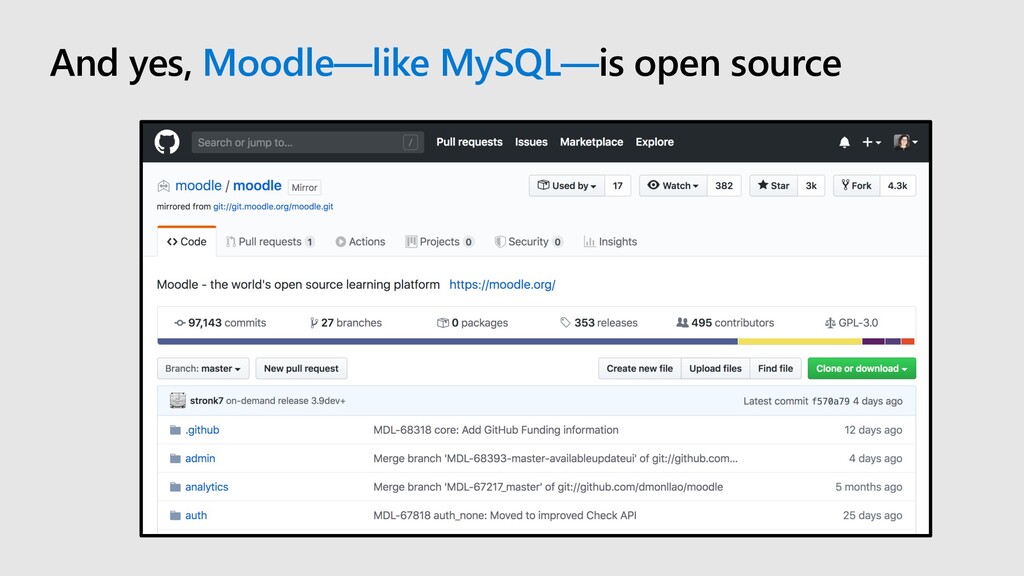Viewport: 1024px width, 576px height.
Task: Click Find file
Action: (775, 368)
